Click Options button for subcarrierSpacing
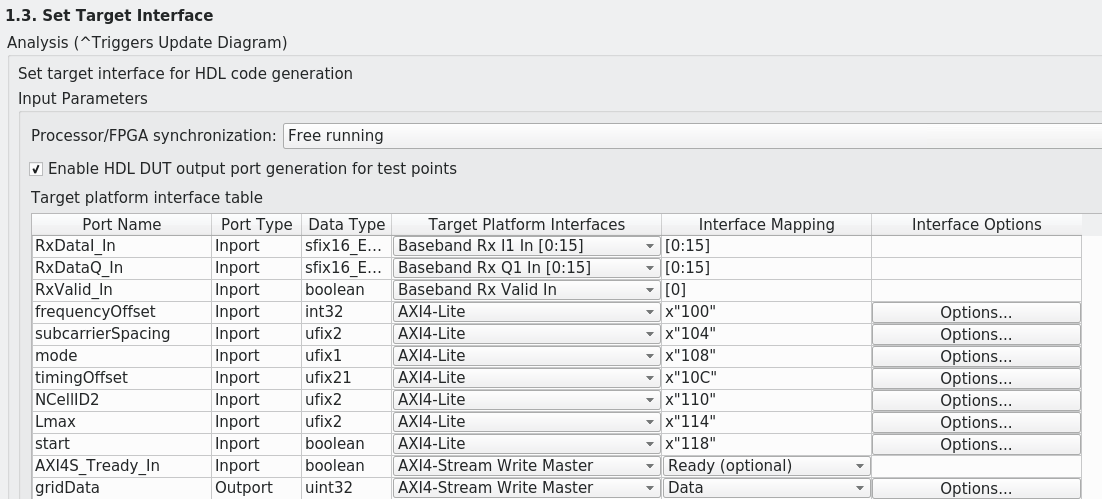Viewport: 1102px width, 499px height. click(975, 334)
